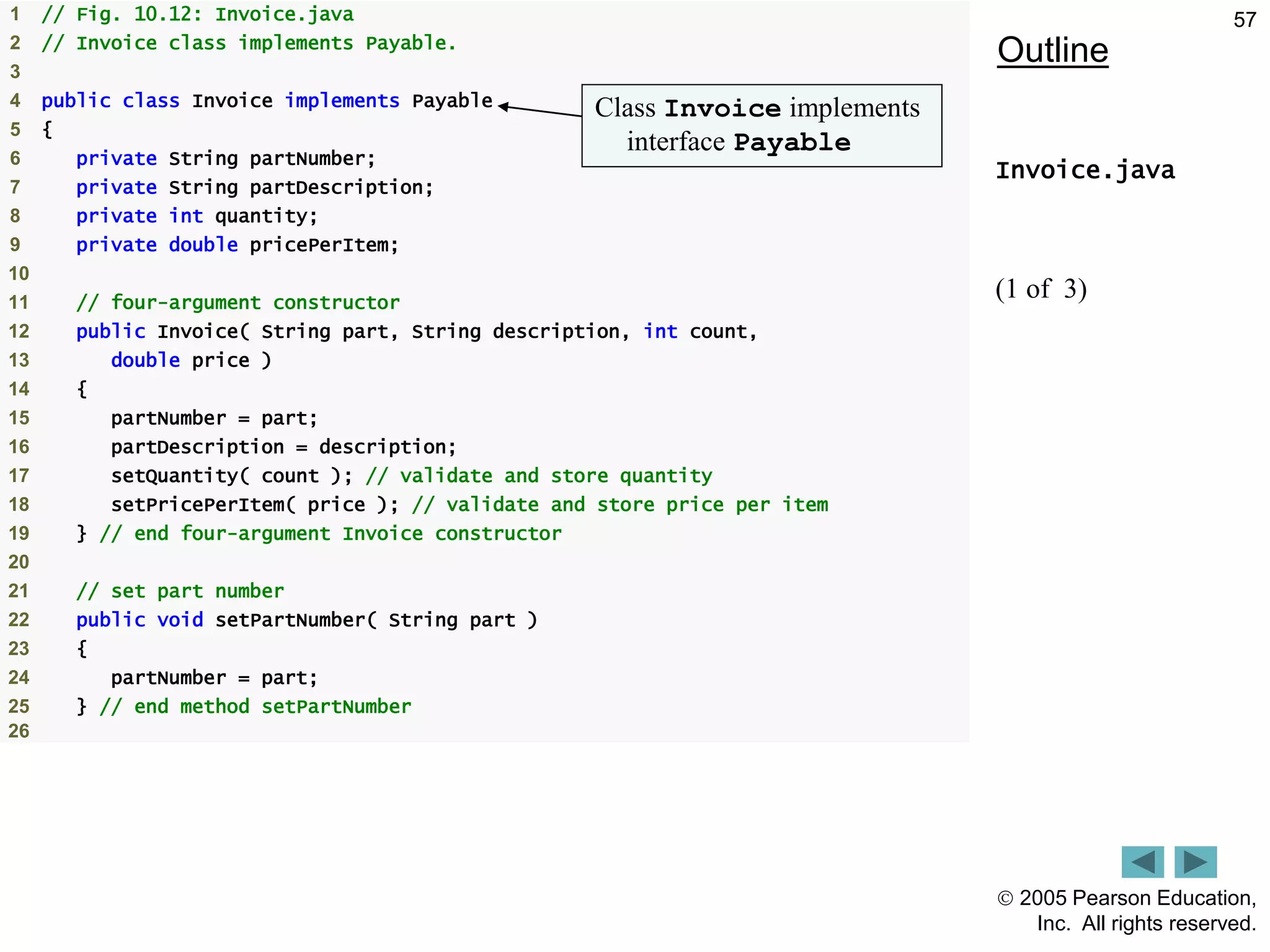
Task: Click the callout 'Class Invoice implements interface Payable'
Action: pyautogui.click(x=762, y=126)
